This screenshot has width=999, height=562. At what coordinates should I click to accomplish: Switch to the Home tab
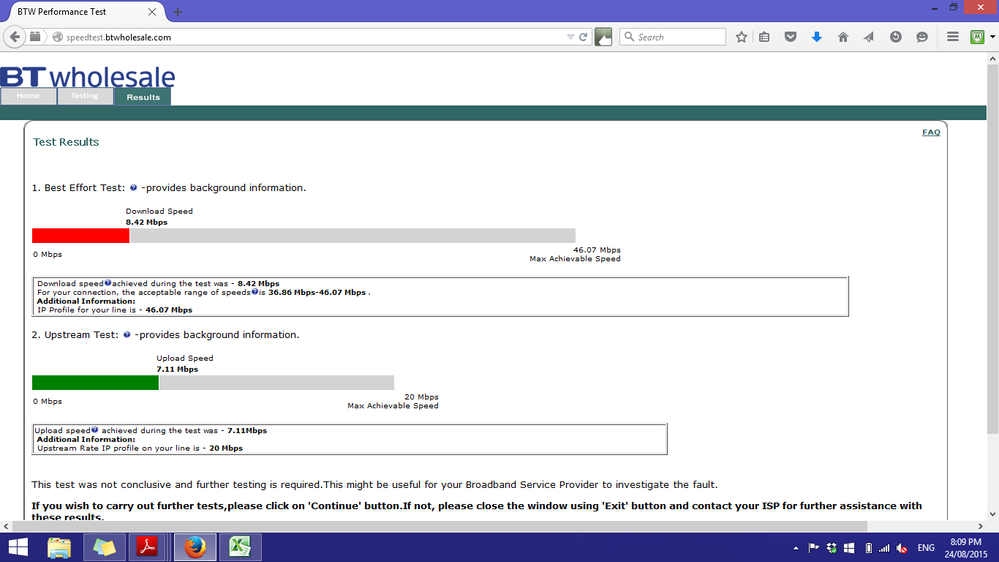click(x=28, y=96)
